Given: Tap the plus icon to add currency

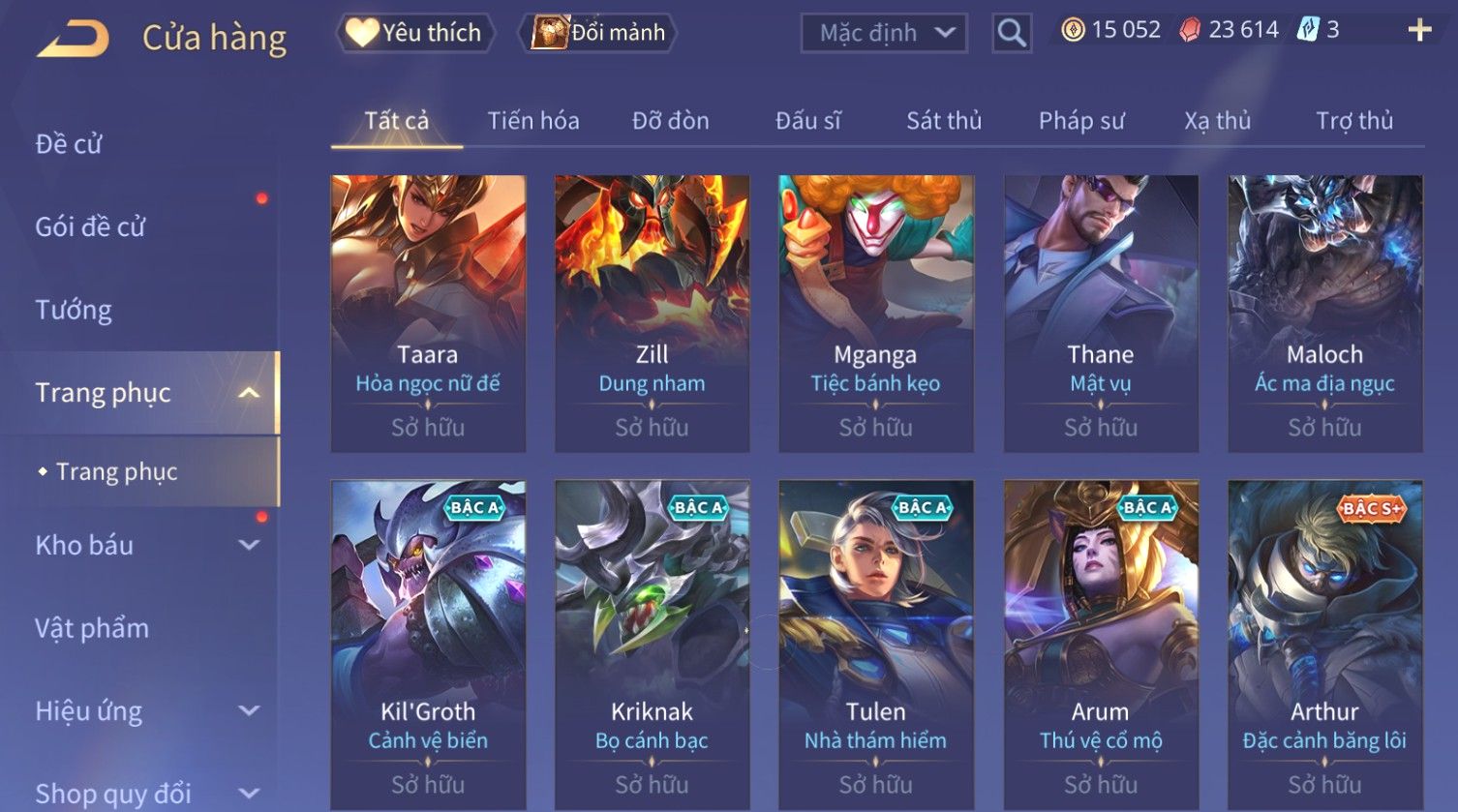Looking at the screenshot, I should 1419,31.
